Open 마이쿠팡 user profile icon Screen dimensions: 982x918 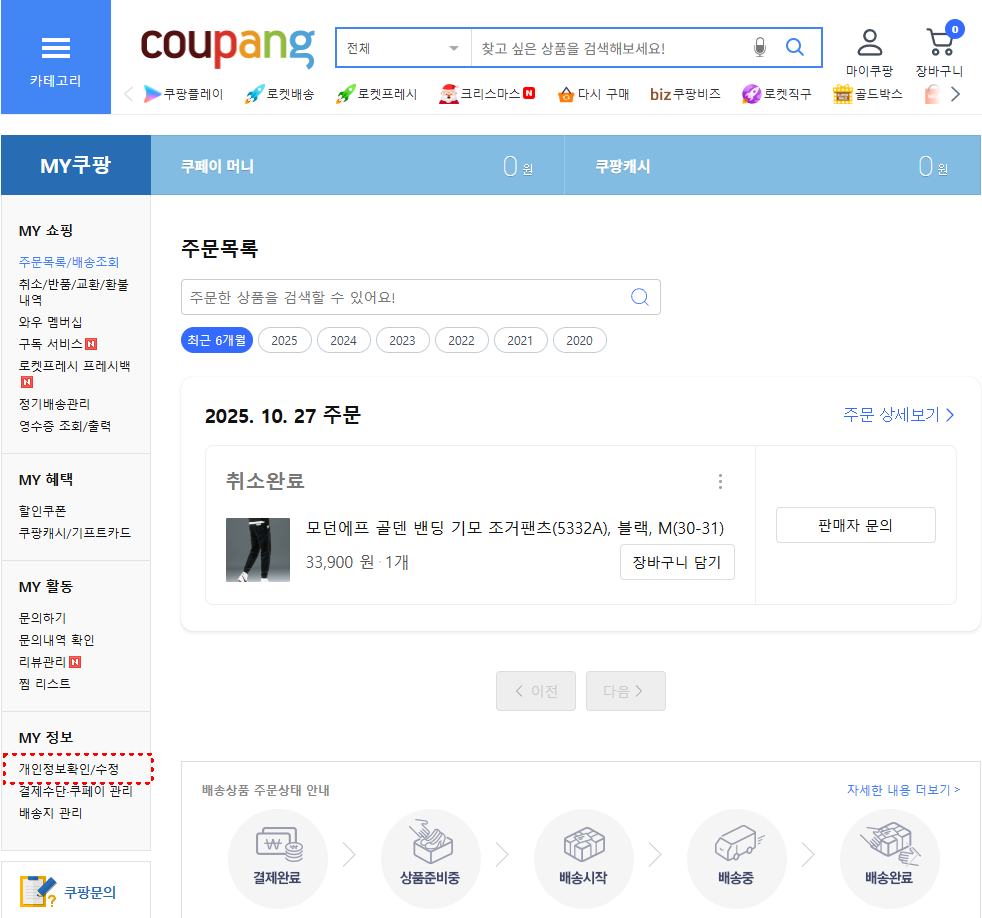pos(869,53)
